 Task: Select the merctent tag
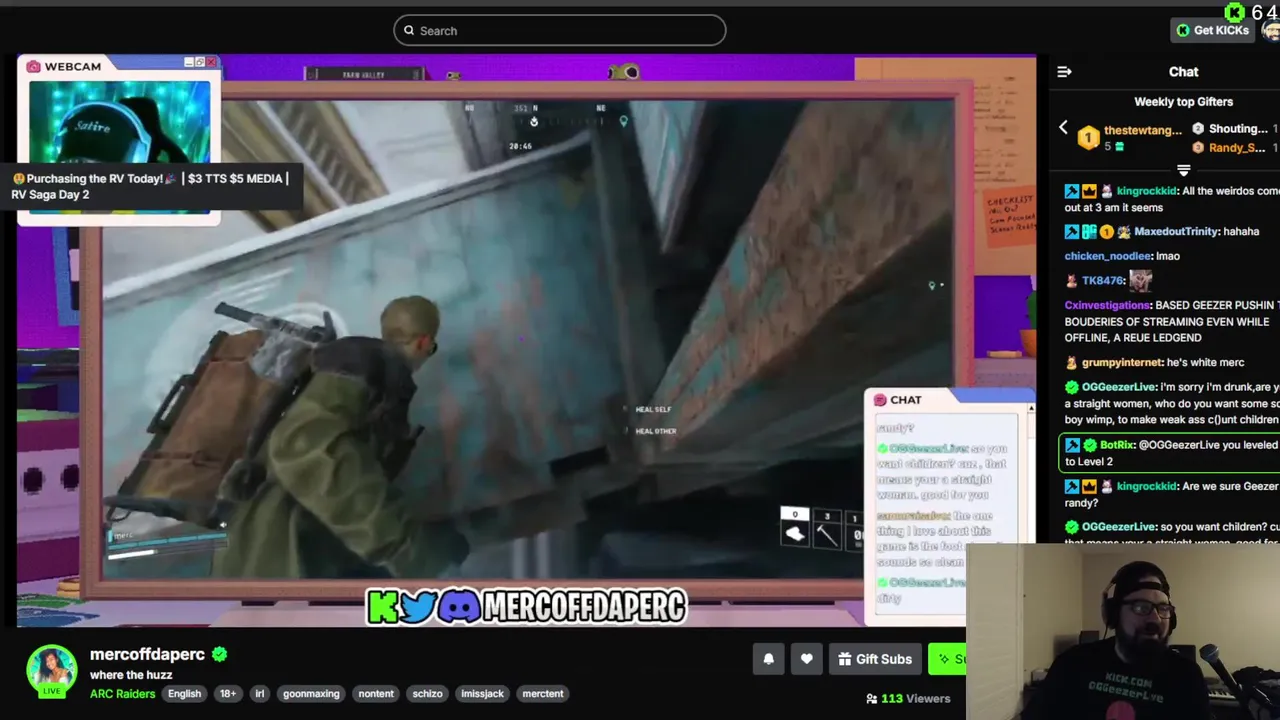click(543, 694)
